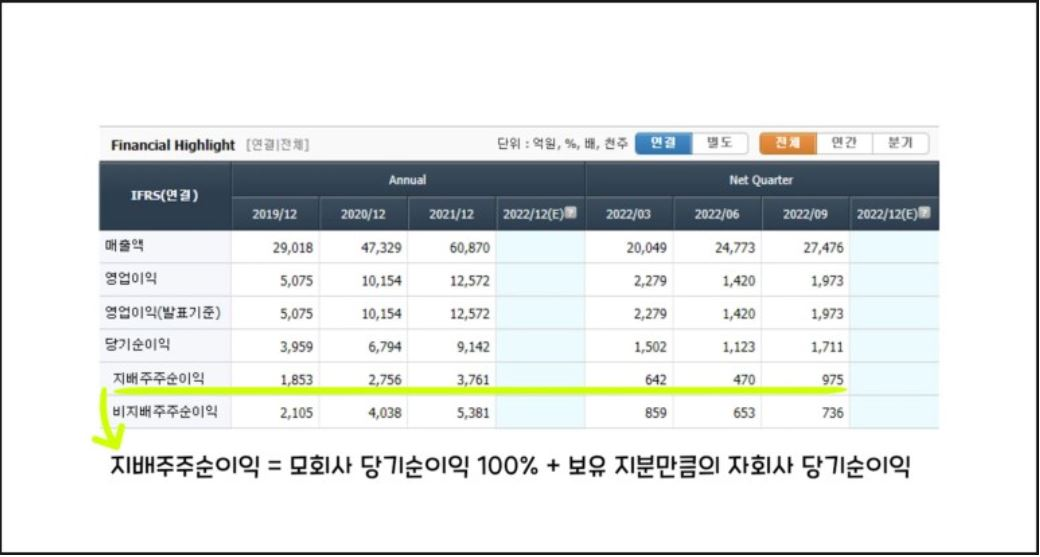Click non-controlling value 5,381
Image resolution: width=1040 pixels, height=557 pixels.
click(x=473, y=414)
